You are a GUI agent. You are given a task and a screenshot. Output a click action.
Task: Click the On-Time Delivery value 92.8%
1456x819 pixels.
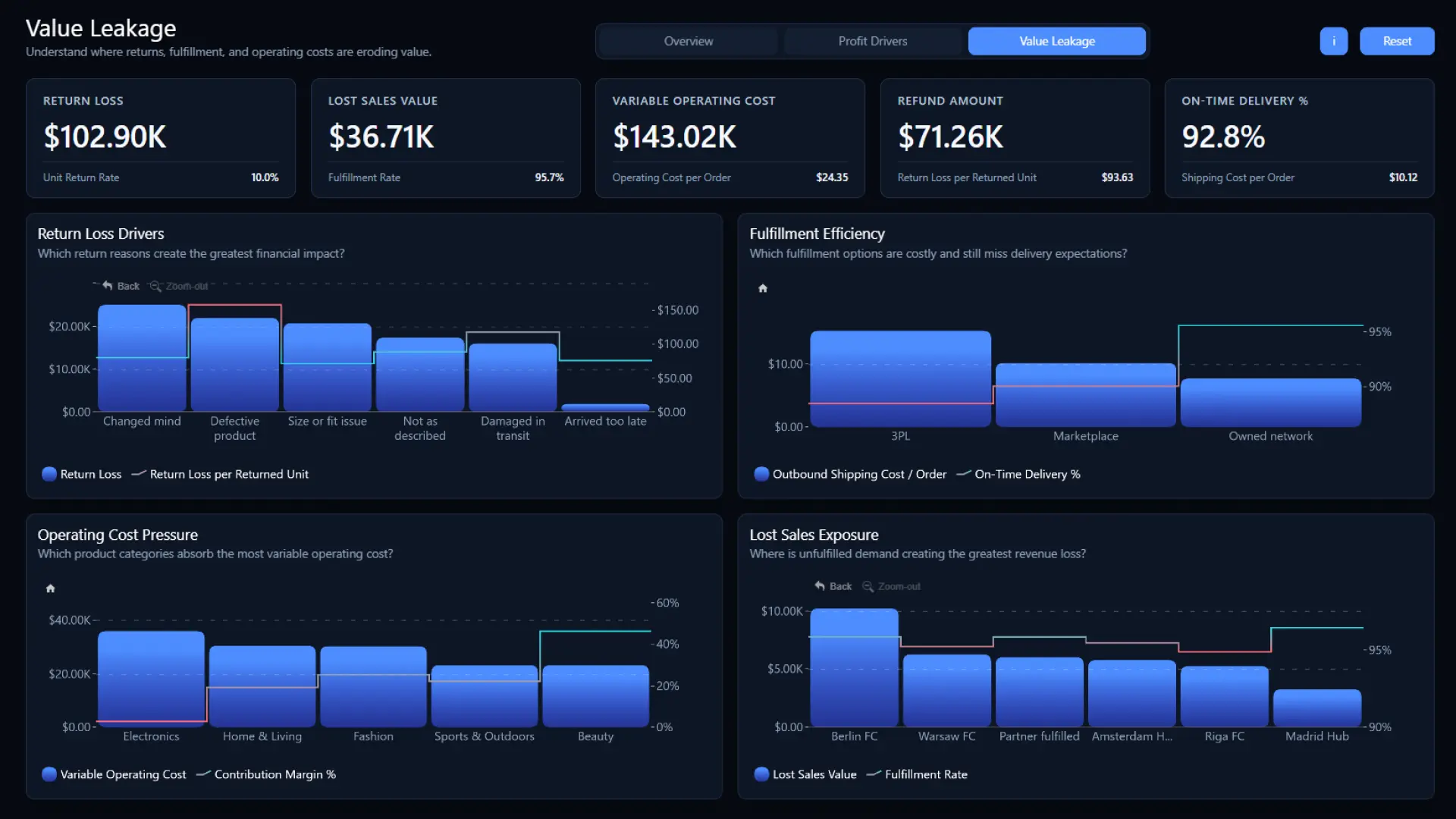click(1223, 137)
